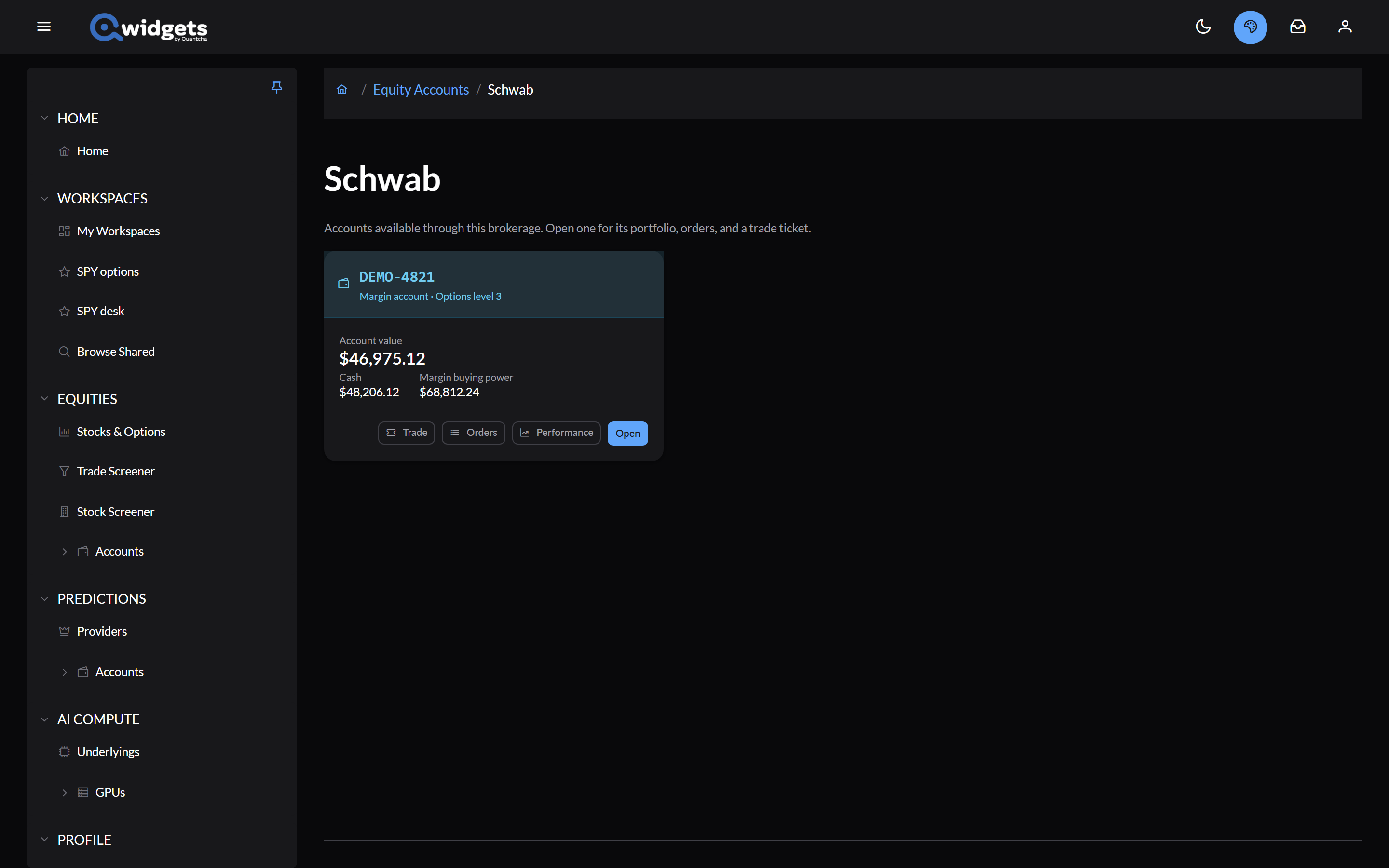Click the SPY options star icon

coord(64,271)
